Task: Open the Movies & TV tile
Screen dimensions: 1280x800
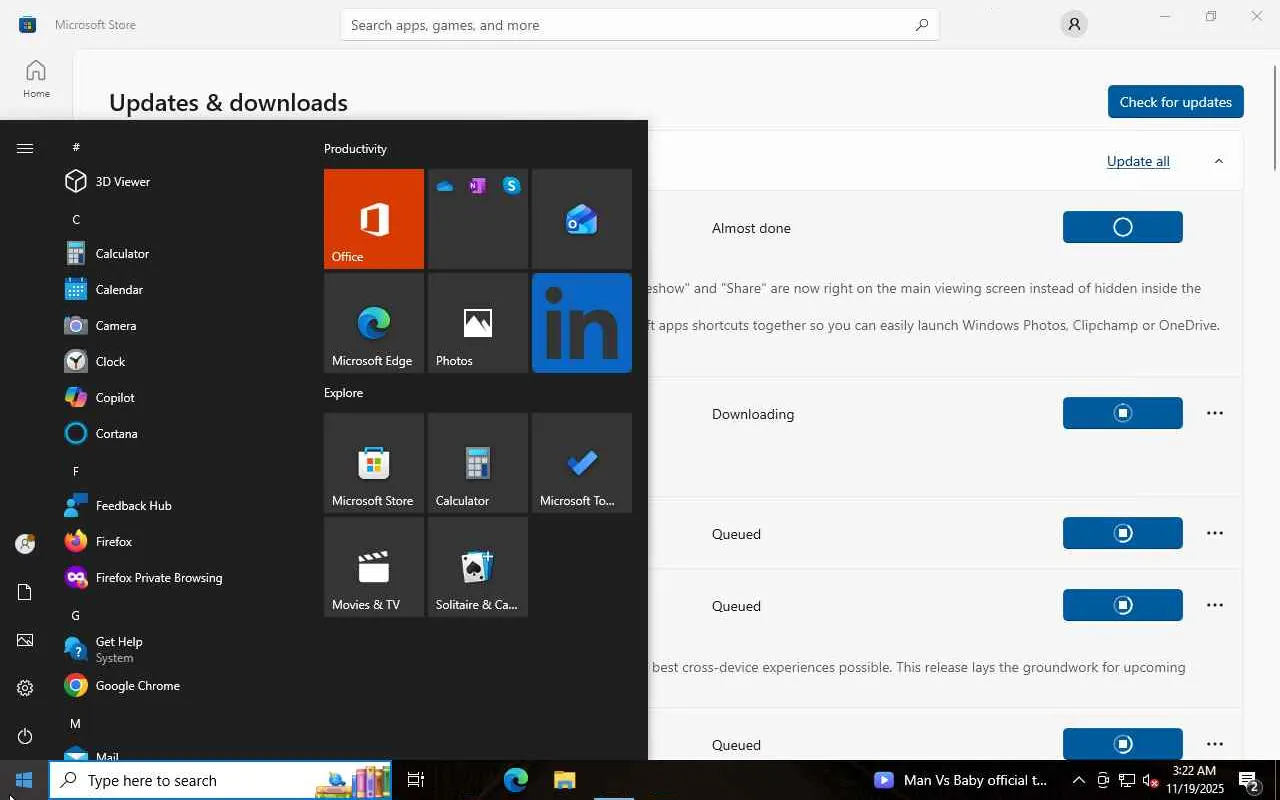Action: click(374, 567)
